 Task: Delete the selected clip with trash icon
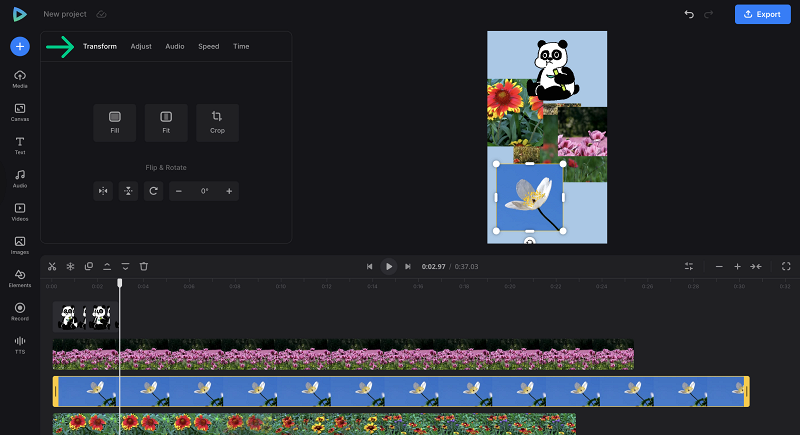pos(144,266)
